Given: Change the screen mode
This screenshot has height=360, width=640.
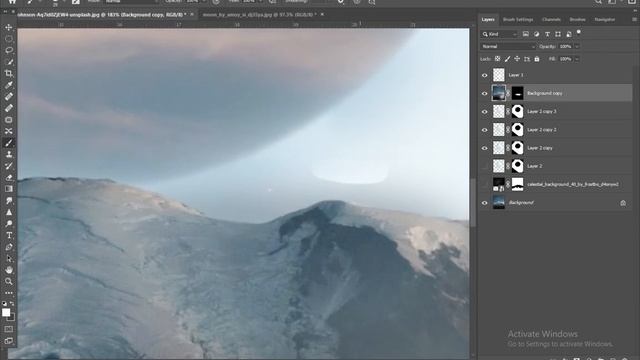Looking at the screenshot, I should click(x=9, y=340).
